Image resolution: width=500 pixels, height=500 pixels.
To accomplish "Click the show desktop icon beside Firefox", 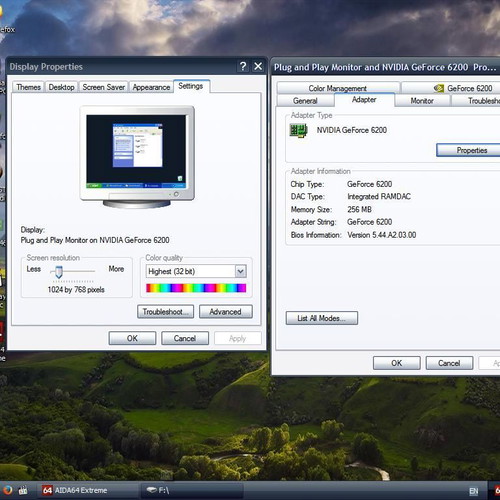I will click(x=23, y=490).
